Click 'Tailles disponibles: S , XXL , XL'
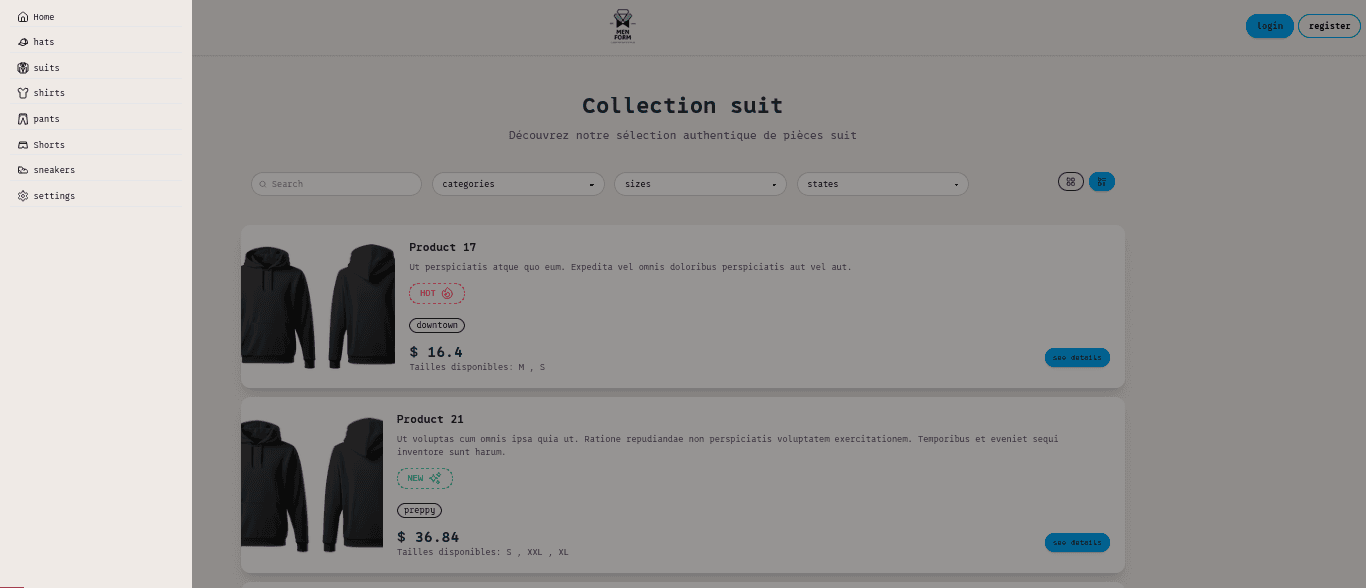Screen dimensions: 1366x588 483,552
